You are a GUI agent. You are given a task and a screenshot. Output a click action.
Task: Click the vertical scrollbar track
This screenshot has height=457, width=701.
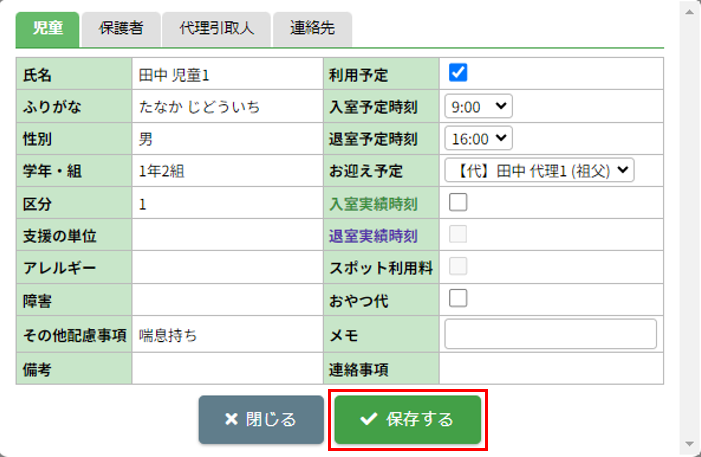(x=689, y=230)
